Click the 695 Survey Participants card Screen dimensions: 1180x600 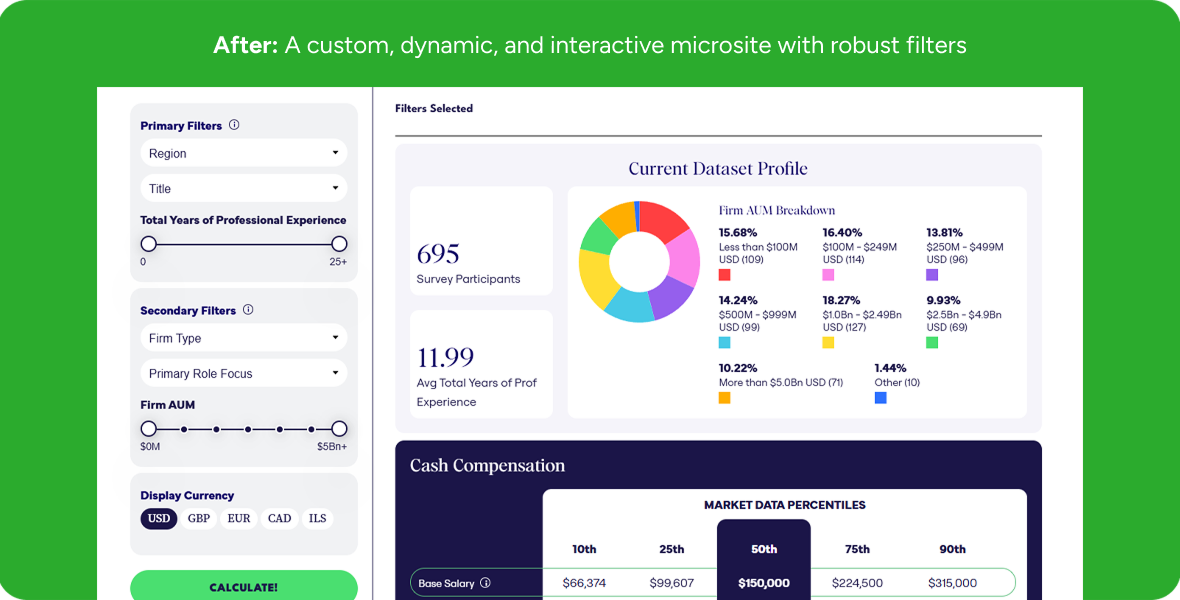pyautogui.click(x=482, y=241)
